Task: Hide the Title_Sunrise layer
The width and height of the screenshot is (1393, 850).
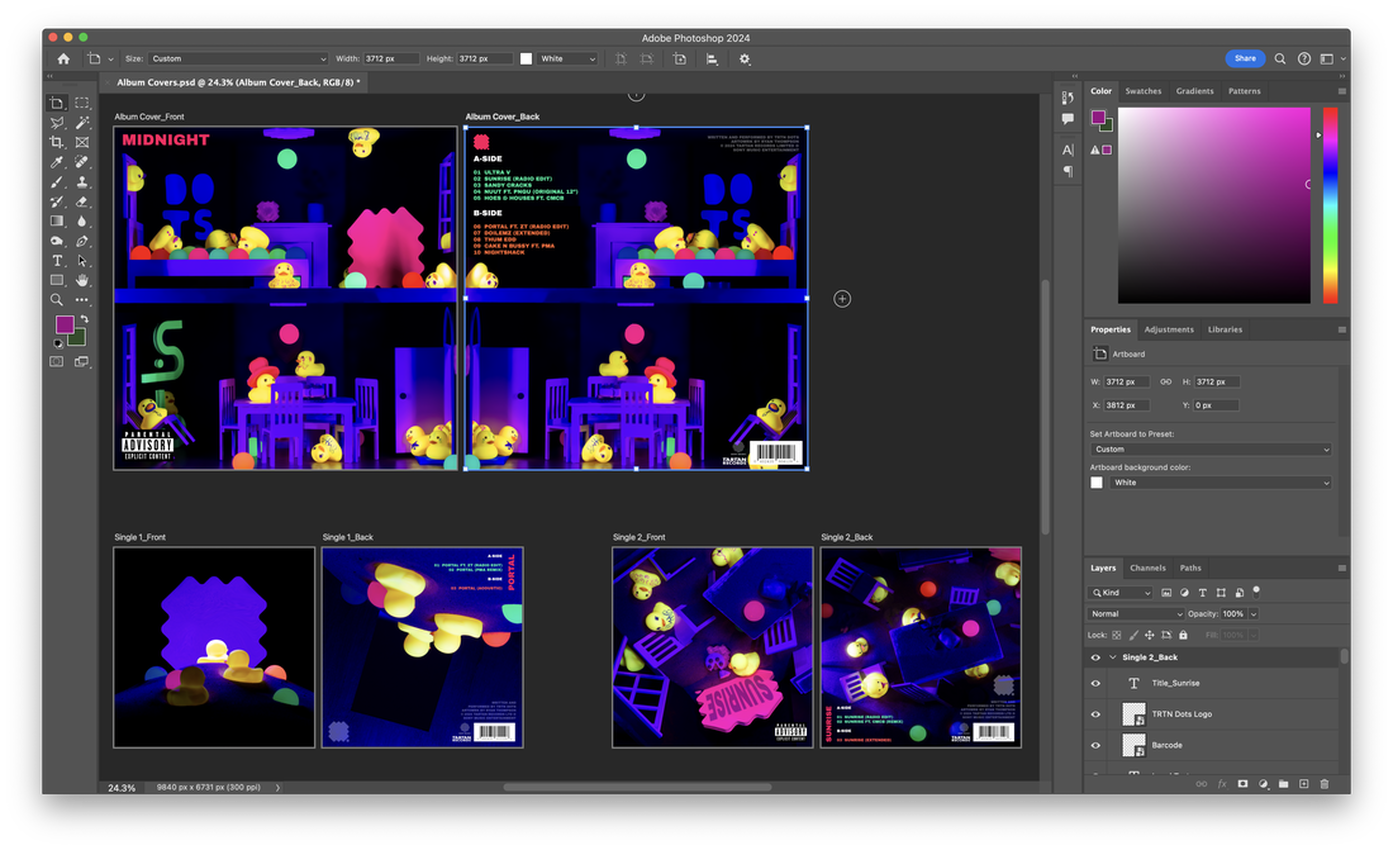Action: (x=1096, y=683)
